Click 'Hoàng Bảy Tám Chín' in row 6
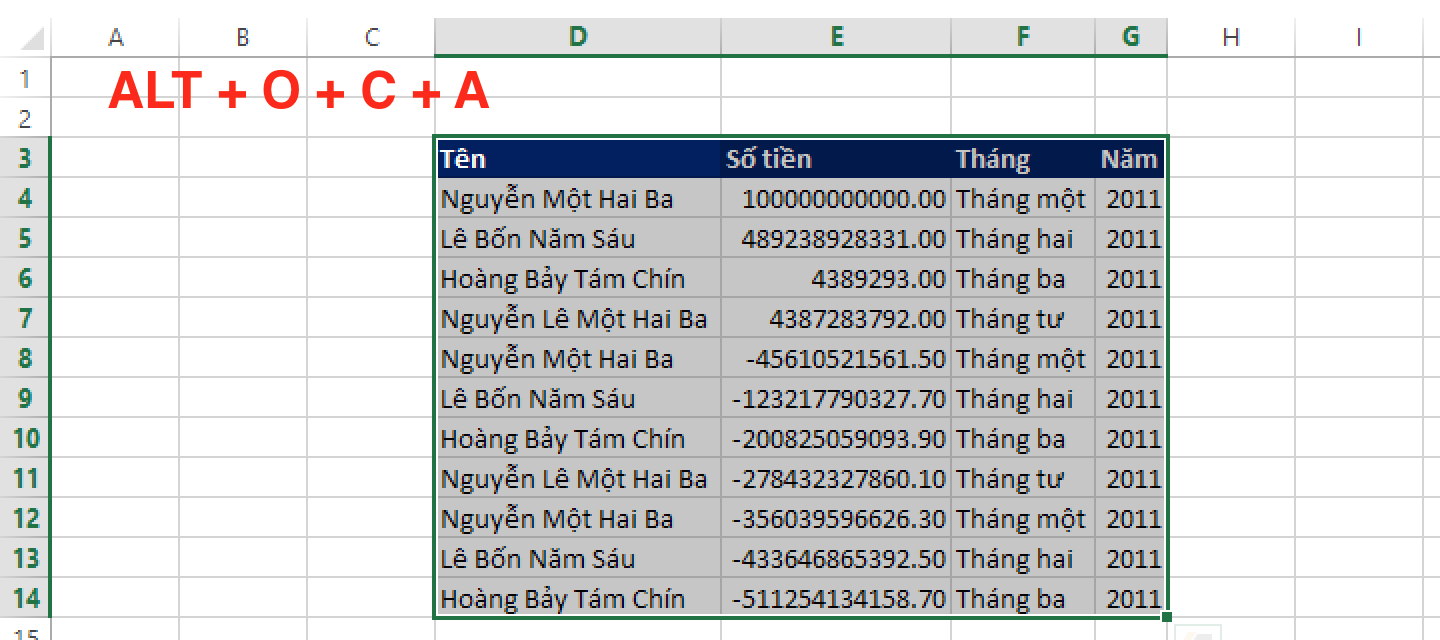The image size is (1440, 640). [x=563, y=279]
